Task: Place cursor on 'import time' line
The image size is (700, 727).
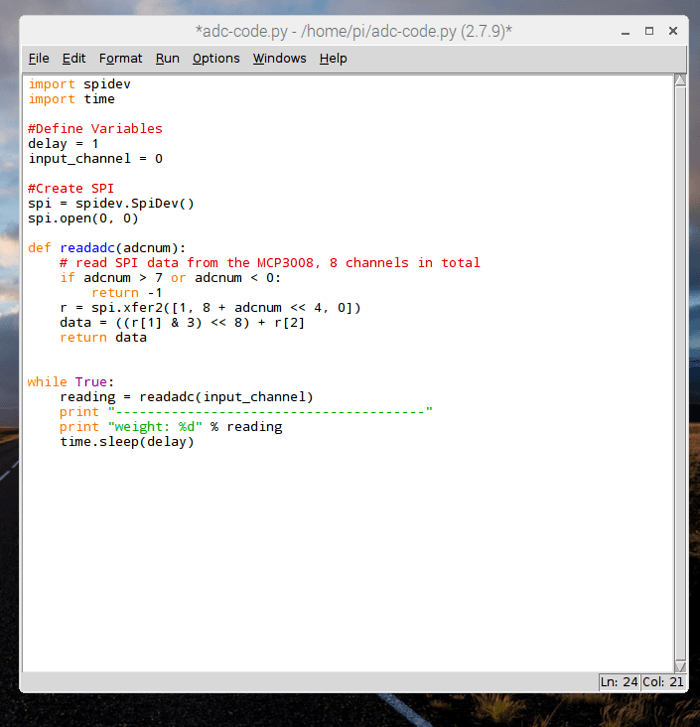Action: click(x=71, y=99)
